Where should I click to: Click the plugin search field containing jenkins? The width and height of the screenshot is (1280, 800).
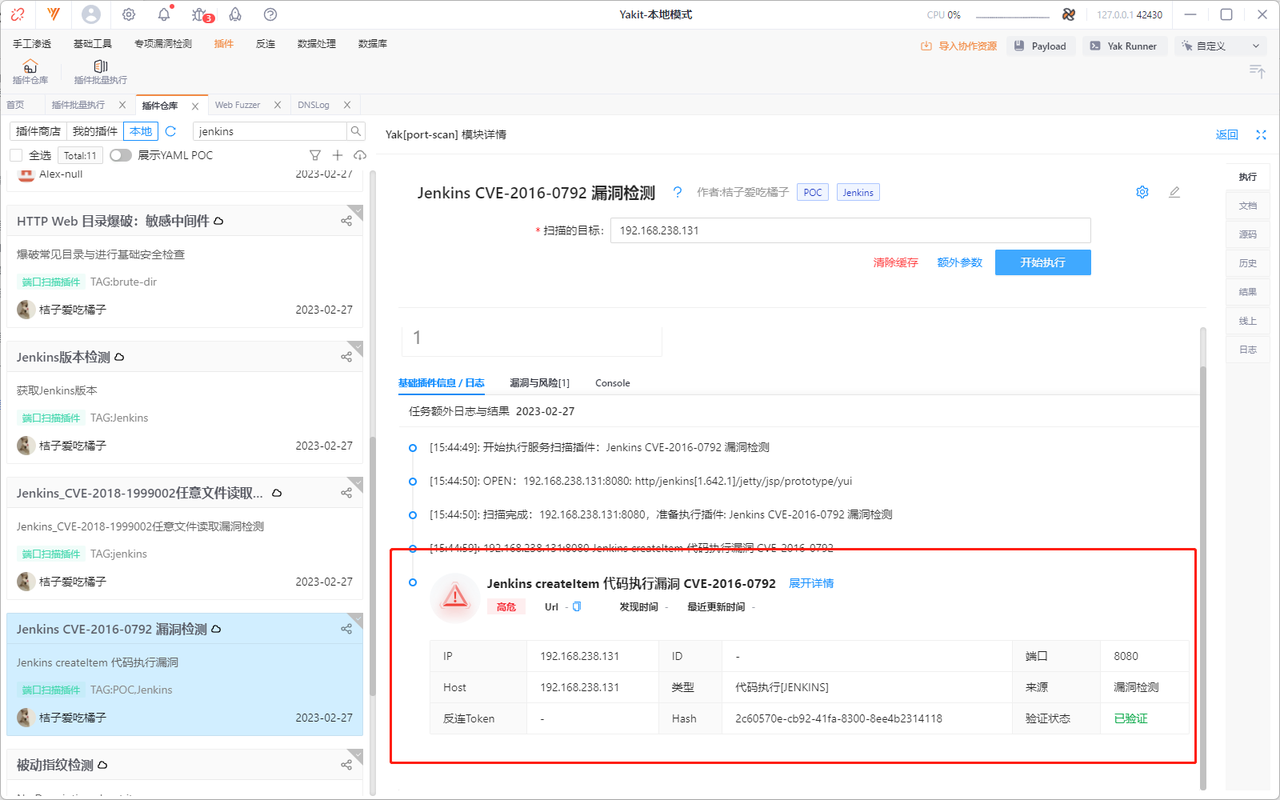click(x=270, y=131)
